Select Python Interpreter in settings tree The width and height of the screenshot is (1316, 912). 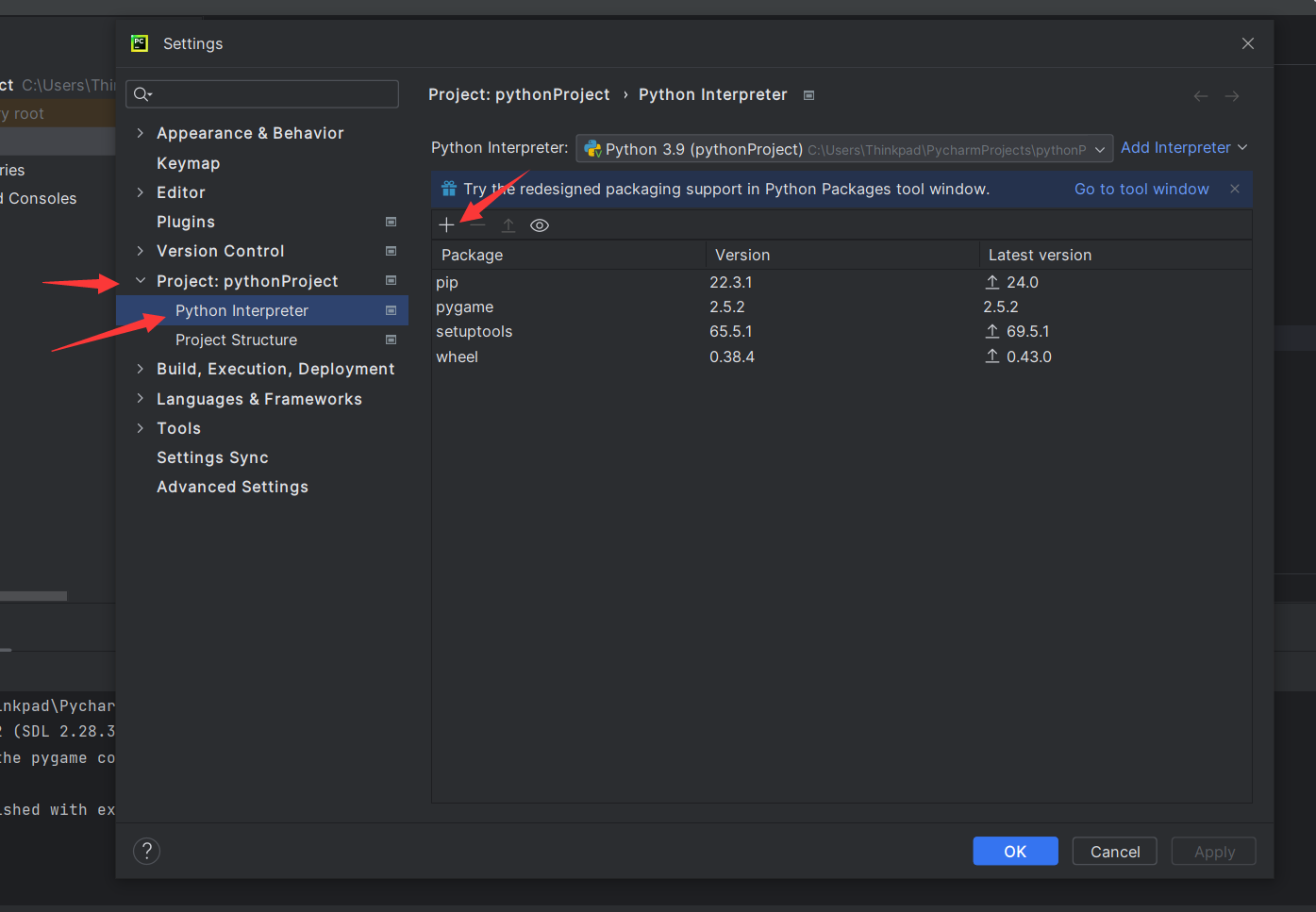click(x=262, y=310)
